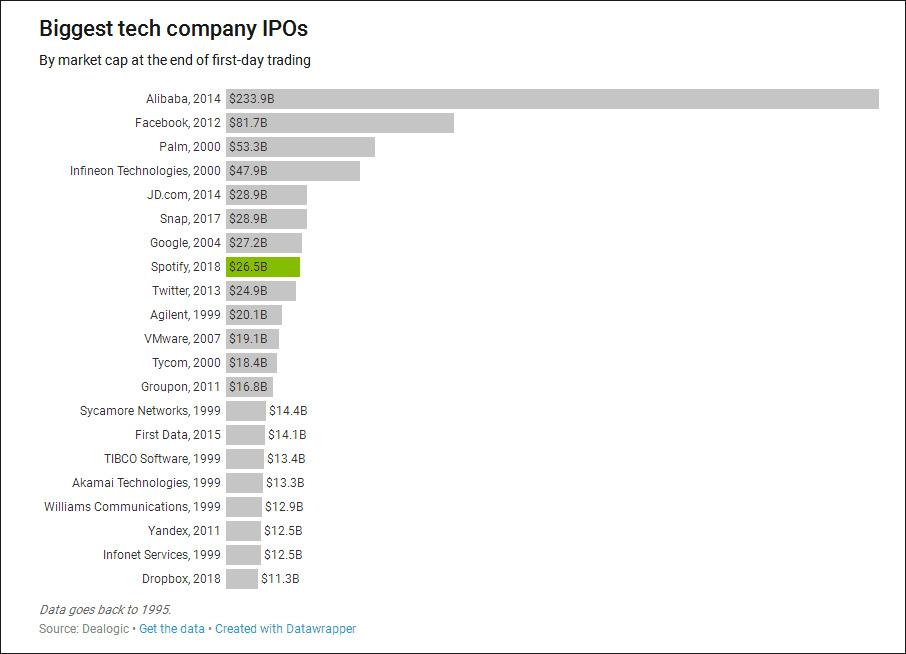Click the Palm 2000 bar
The height and width of the screenshot is (654, 906).
[300, 147]
